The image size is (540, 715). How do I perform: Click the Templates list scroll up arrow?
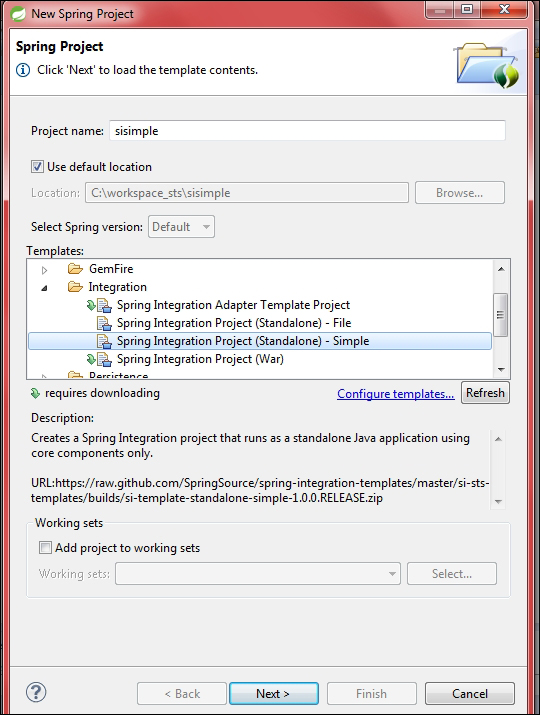501,269
